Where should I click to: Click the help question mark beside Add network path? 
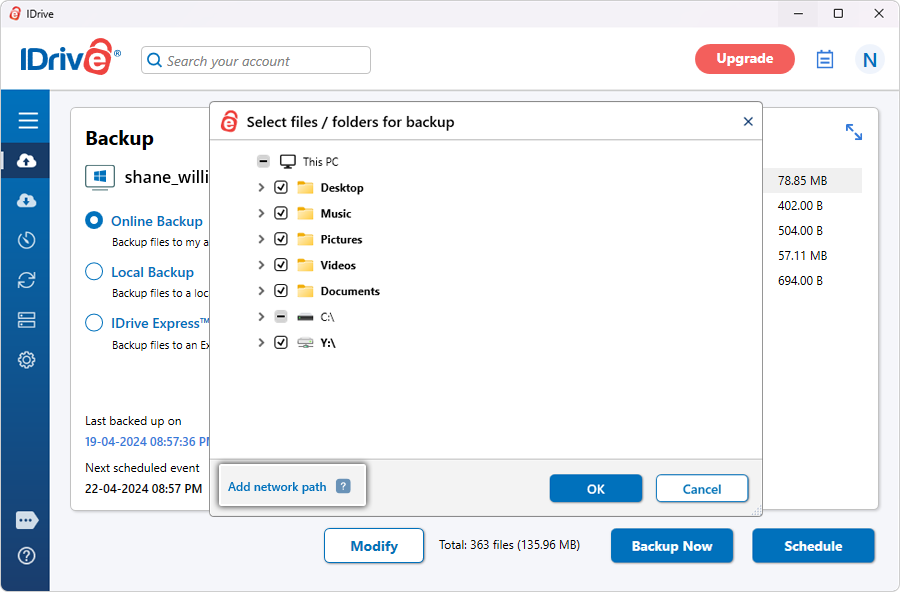coord(343,487)
